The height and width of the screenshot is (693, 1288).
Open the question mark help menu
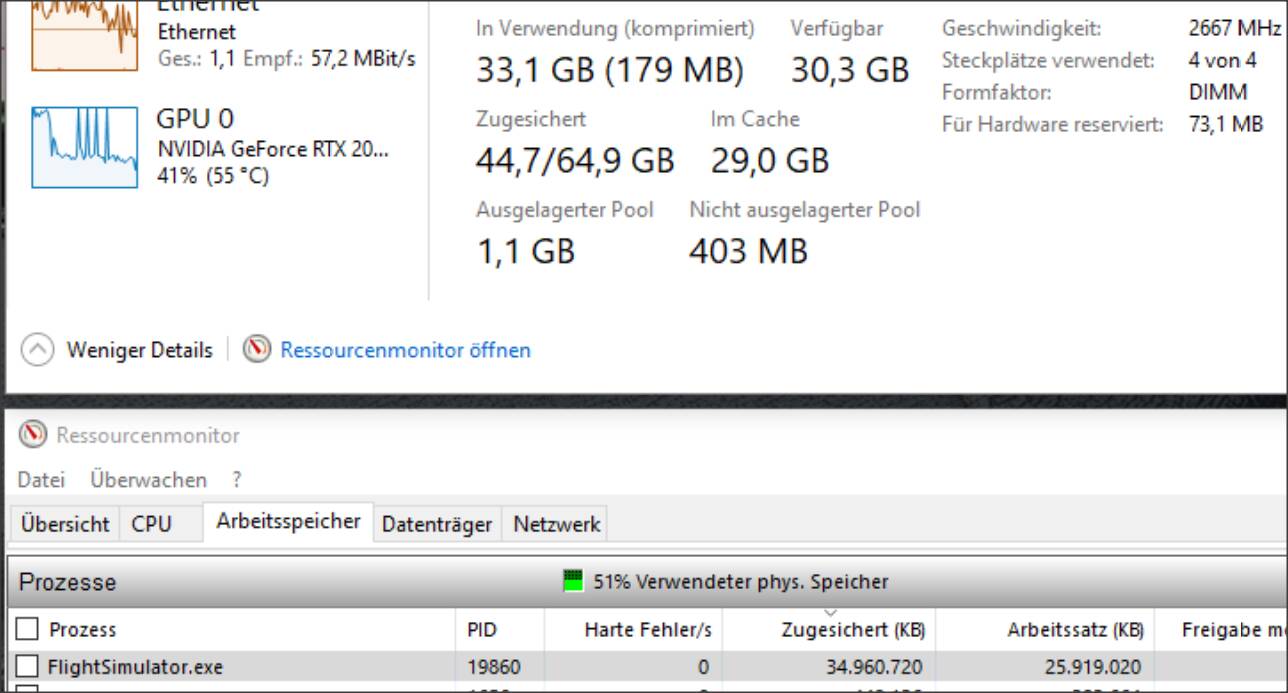pos(237,480)
